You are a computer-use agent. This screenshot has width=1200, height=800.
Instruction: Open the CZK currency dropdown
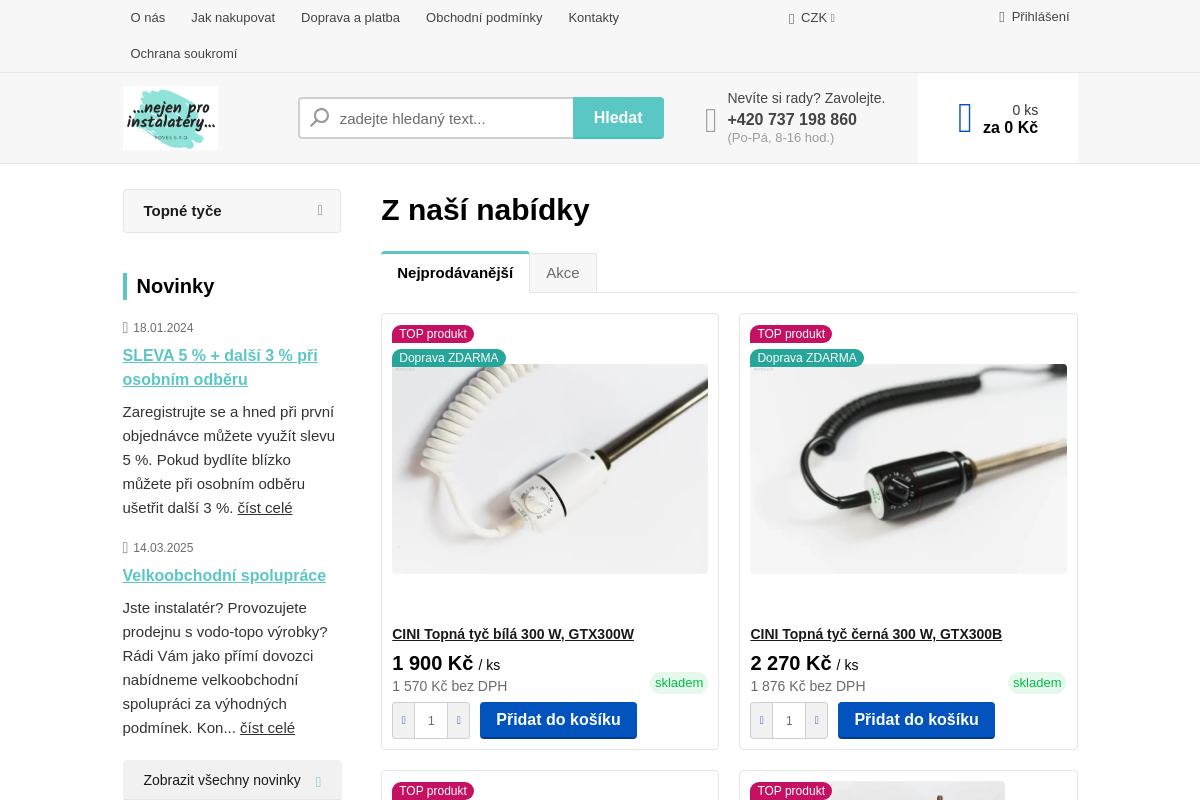click(x=812, y=17)
